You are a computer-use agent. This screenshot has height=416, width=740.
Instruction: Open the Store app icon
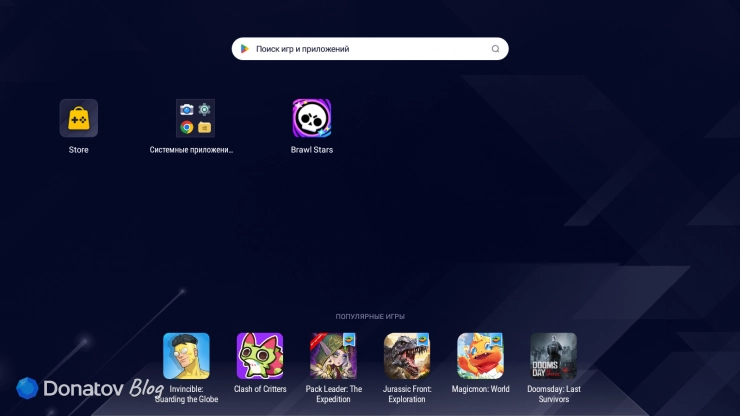click(x=79, y=118)
